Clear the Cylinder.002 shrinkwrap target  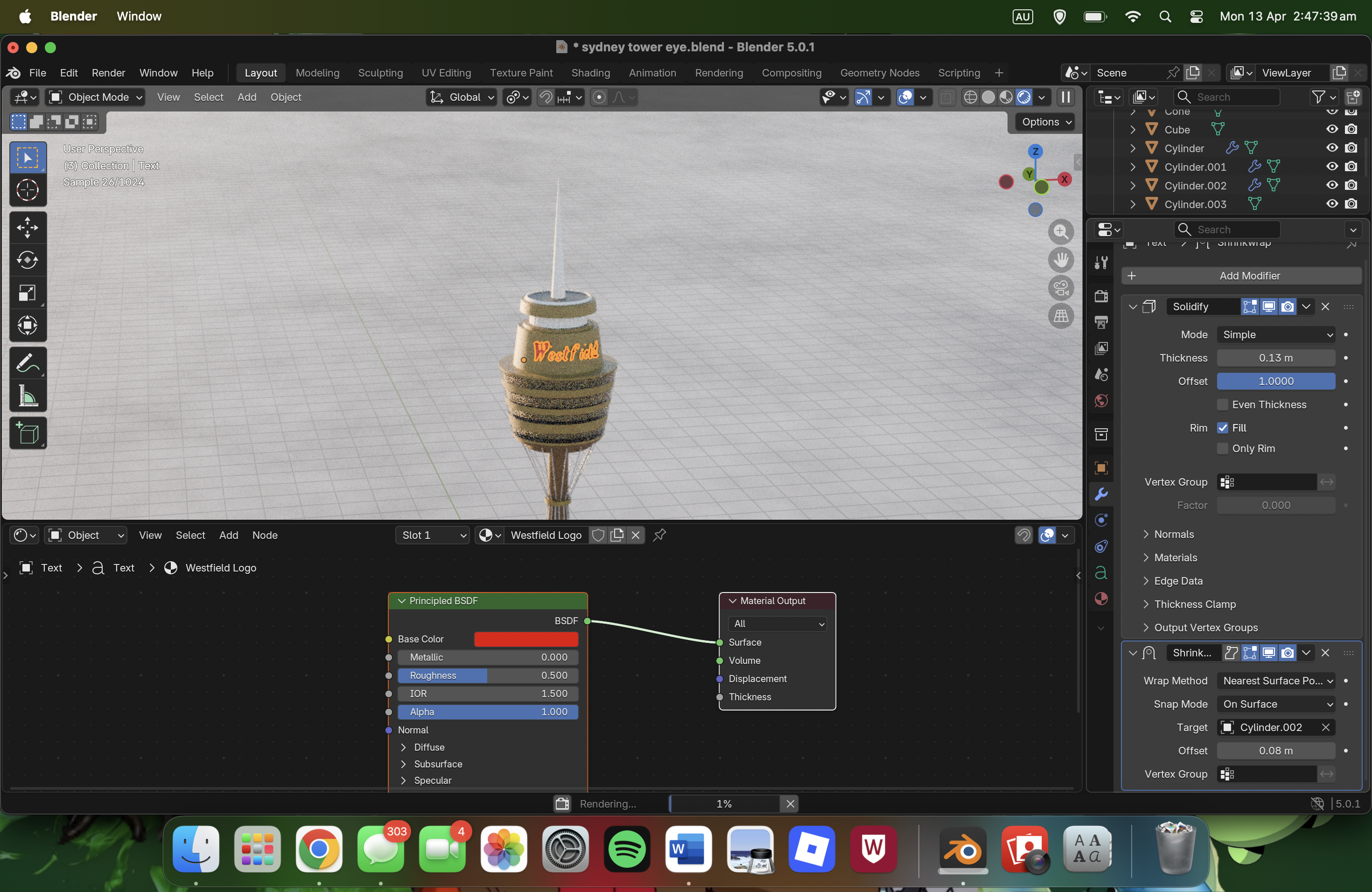tap(1325, 728)
